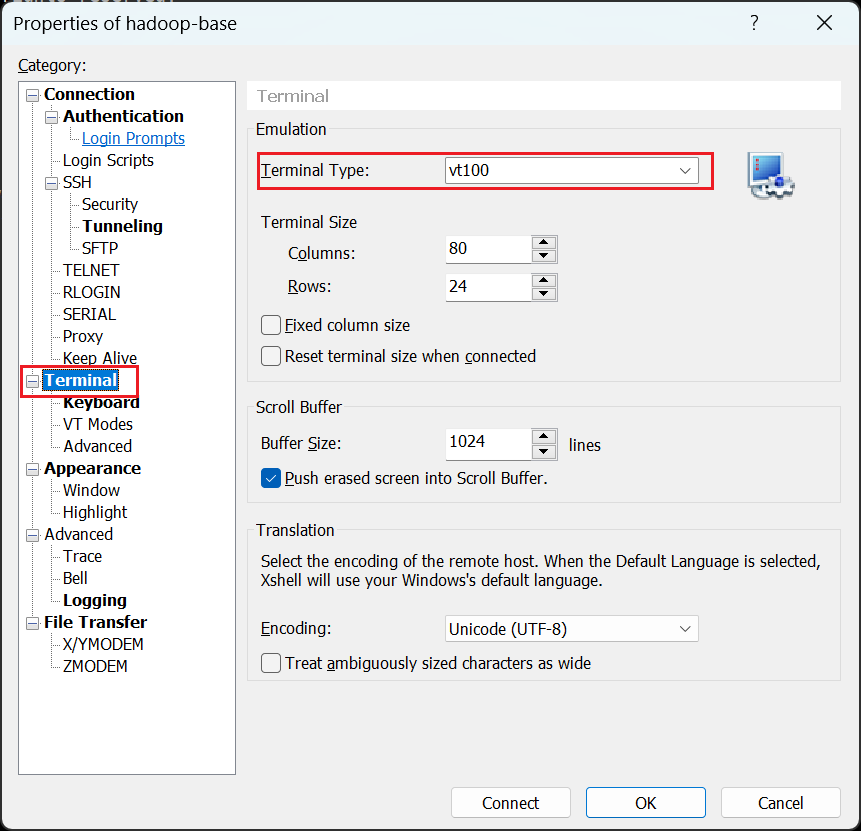Collapse the Appearance tree node
Viewport: 861px width, 831px height.
(x=33, y=469)
